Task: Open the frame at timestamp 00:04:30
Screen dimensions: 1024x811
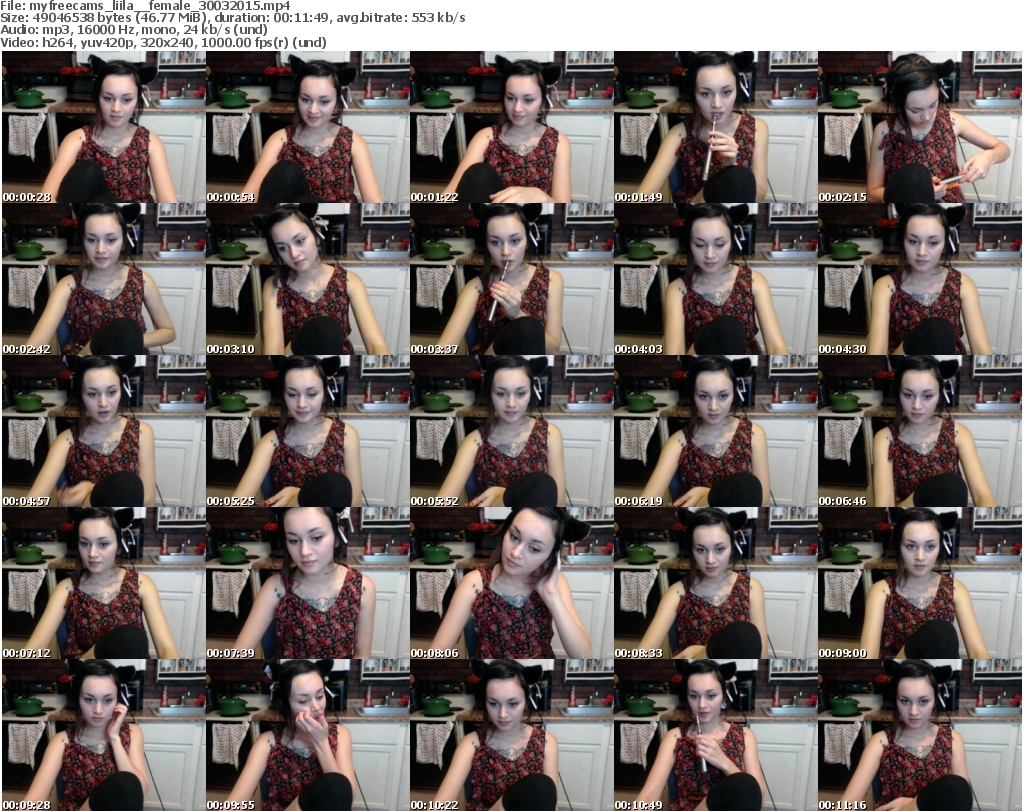Action: coord(920,279)
